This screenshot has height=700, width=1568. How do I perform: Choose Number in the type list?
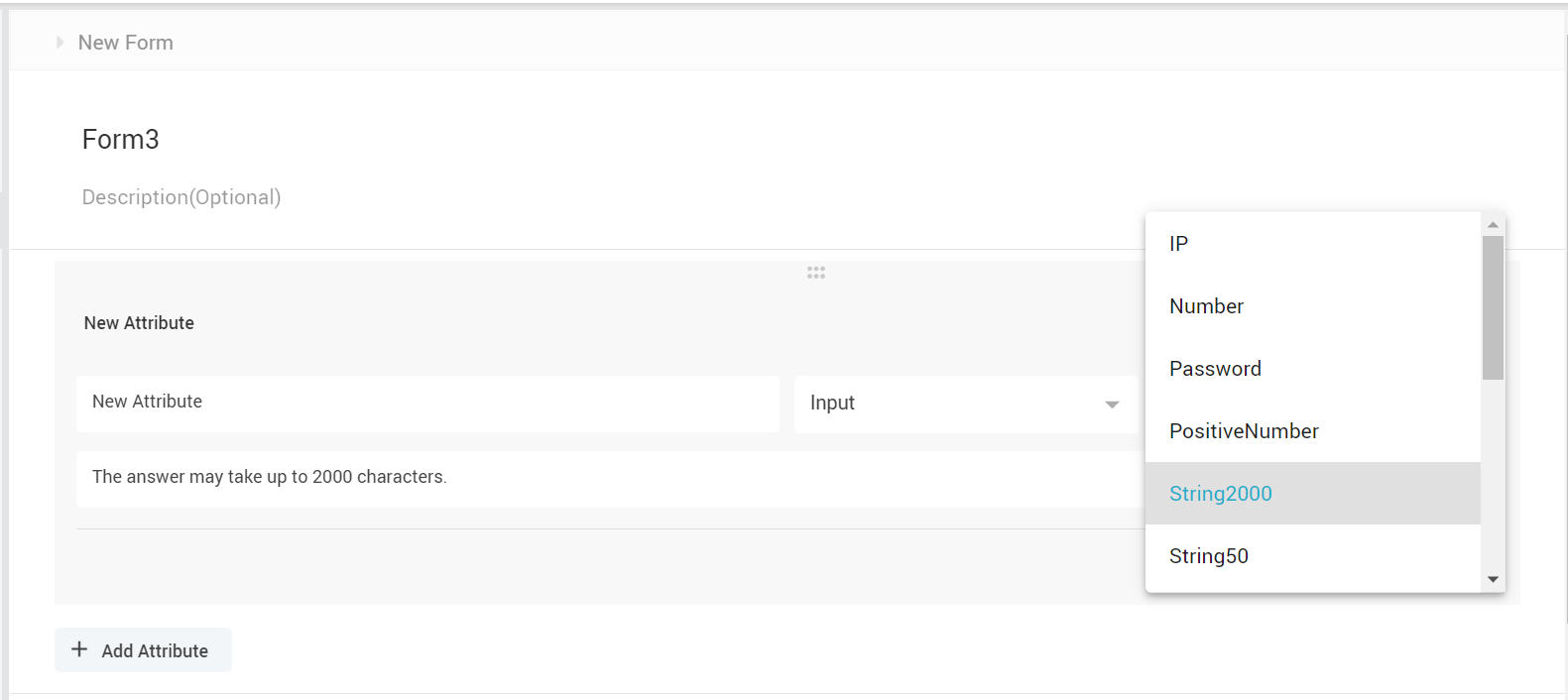1206,306
